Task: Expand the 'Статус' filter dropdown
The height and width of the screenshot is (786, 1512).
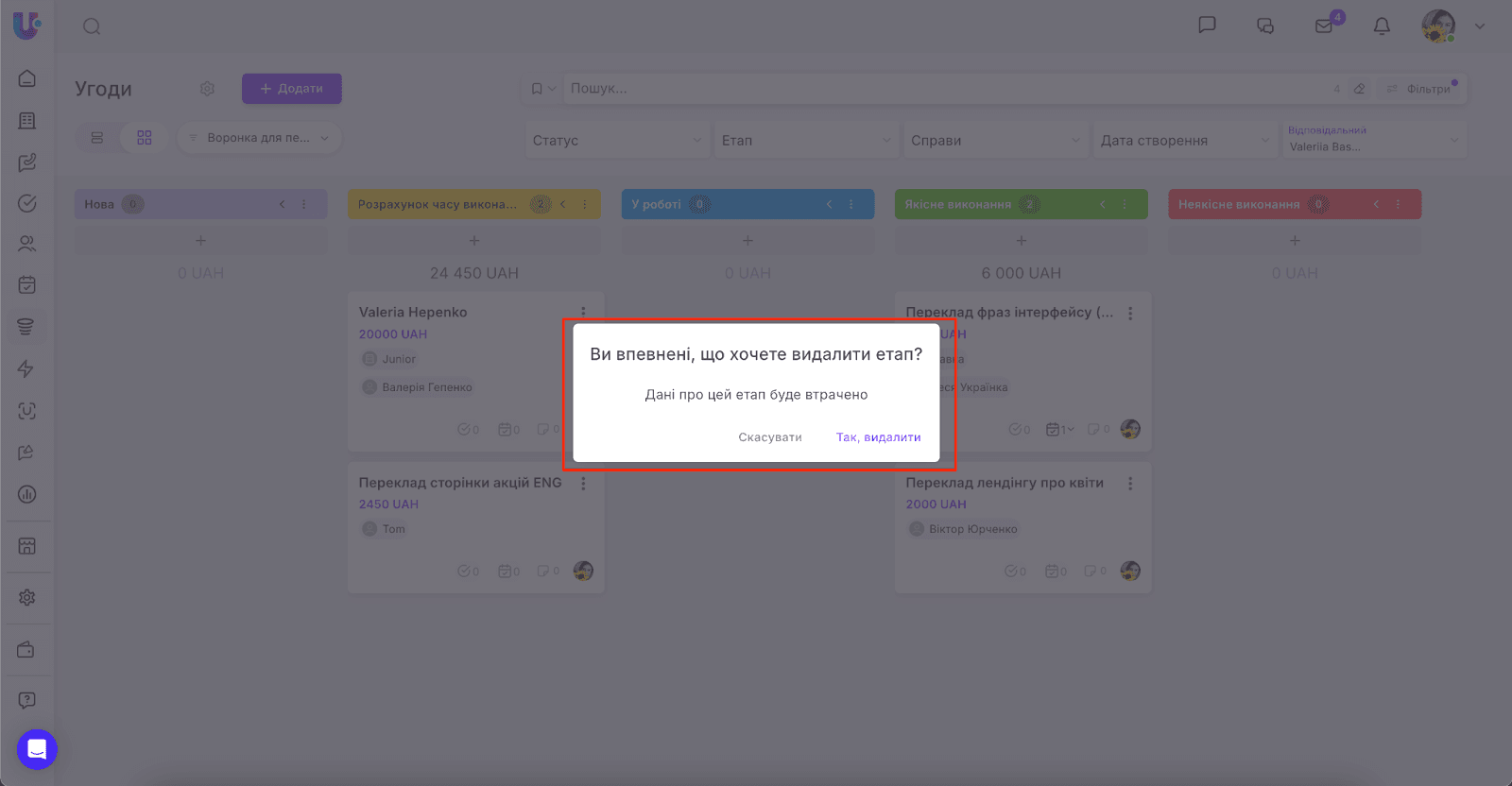Action: 616,141
